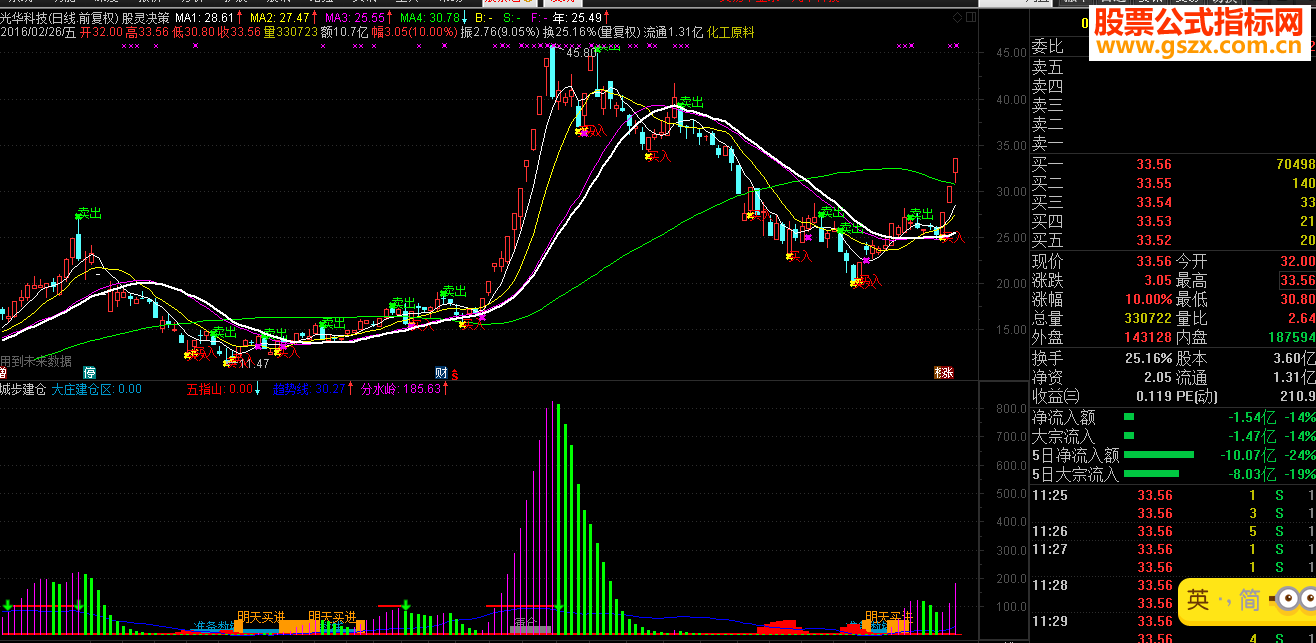Click the 外盘 value 143128

(x=1149, y=337)
